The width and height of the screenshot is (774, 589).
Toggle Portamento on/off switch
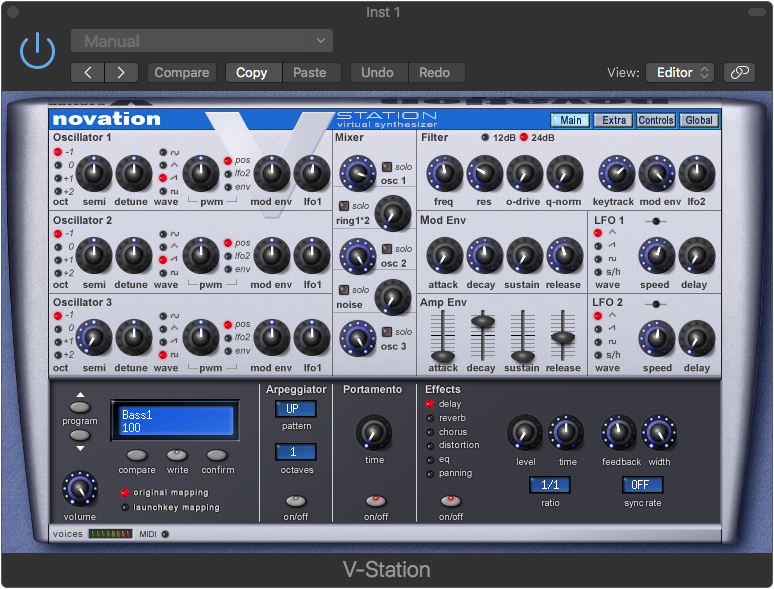(x=376, y=501)
